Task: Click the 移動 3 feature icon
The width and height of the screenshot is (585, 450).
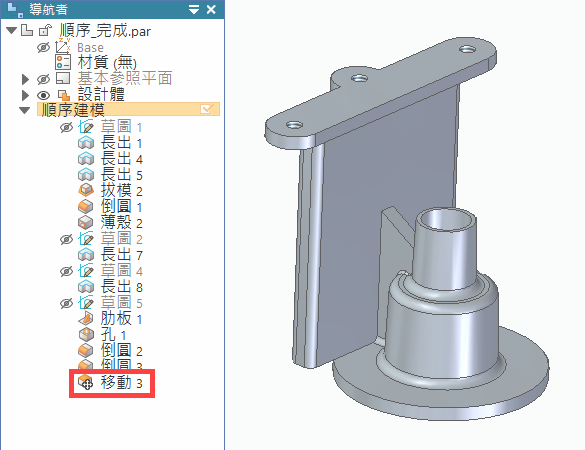Action: click(85, 382)
